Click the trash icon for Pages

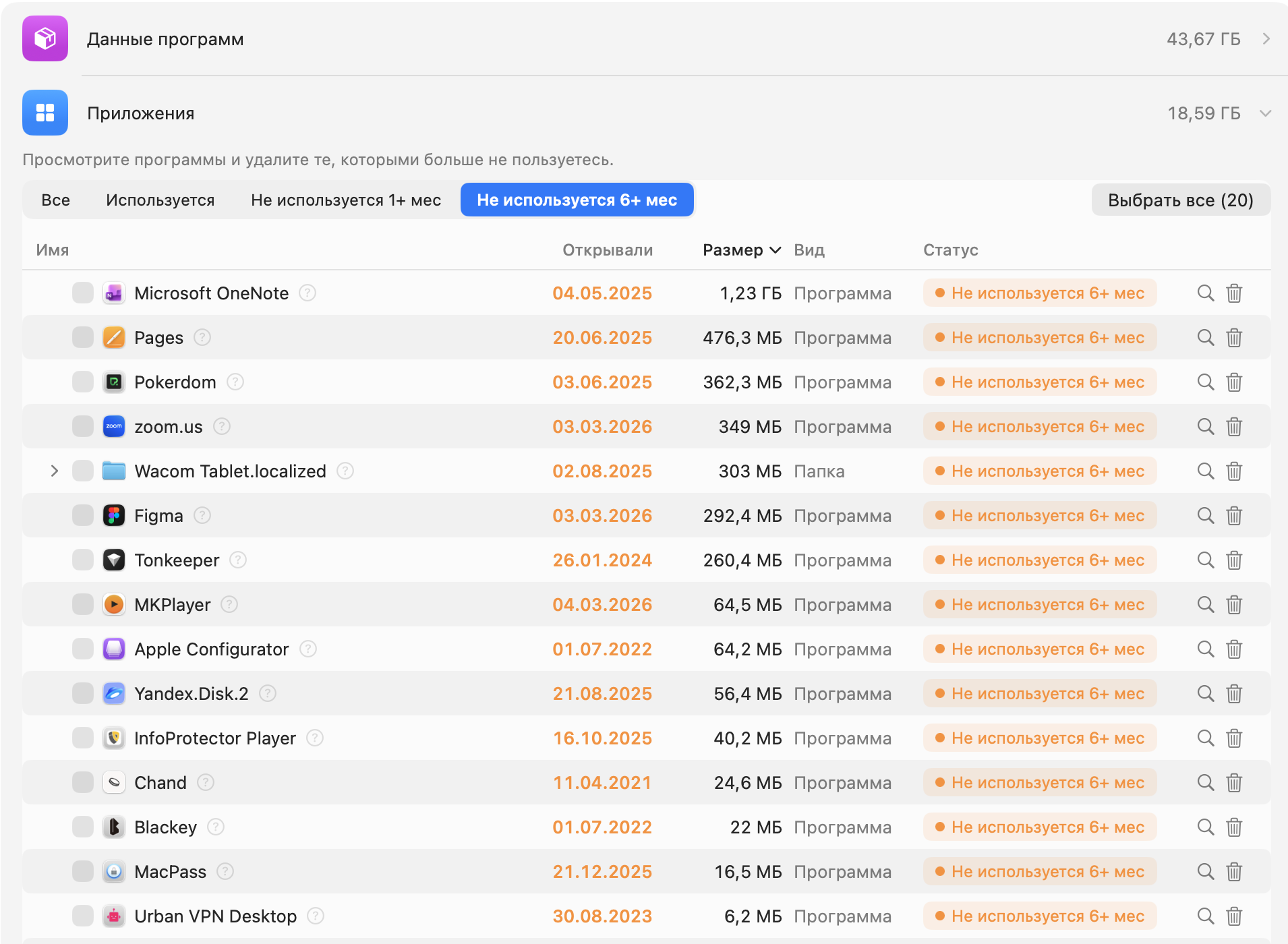pyautogui.click(x=1234, y=338)
